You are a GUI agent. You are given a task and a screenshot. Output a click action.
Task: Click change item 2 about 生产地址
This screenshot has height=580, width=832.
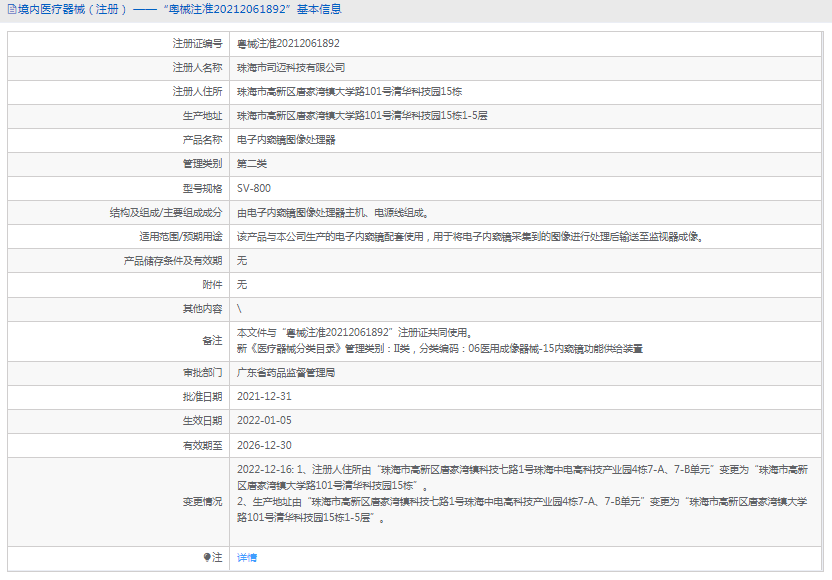click(522, 509)
